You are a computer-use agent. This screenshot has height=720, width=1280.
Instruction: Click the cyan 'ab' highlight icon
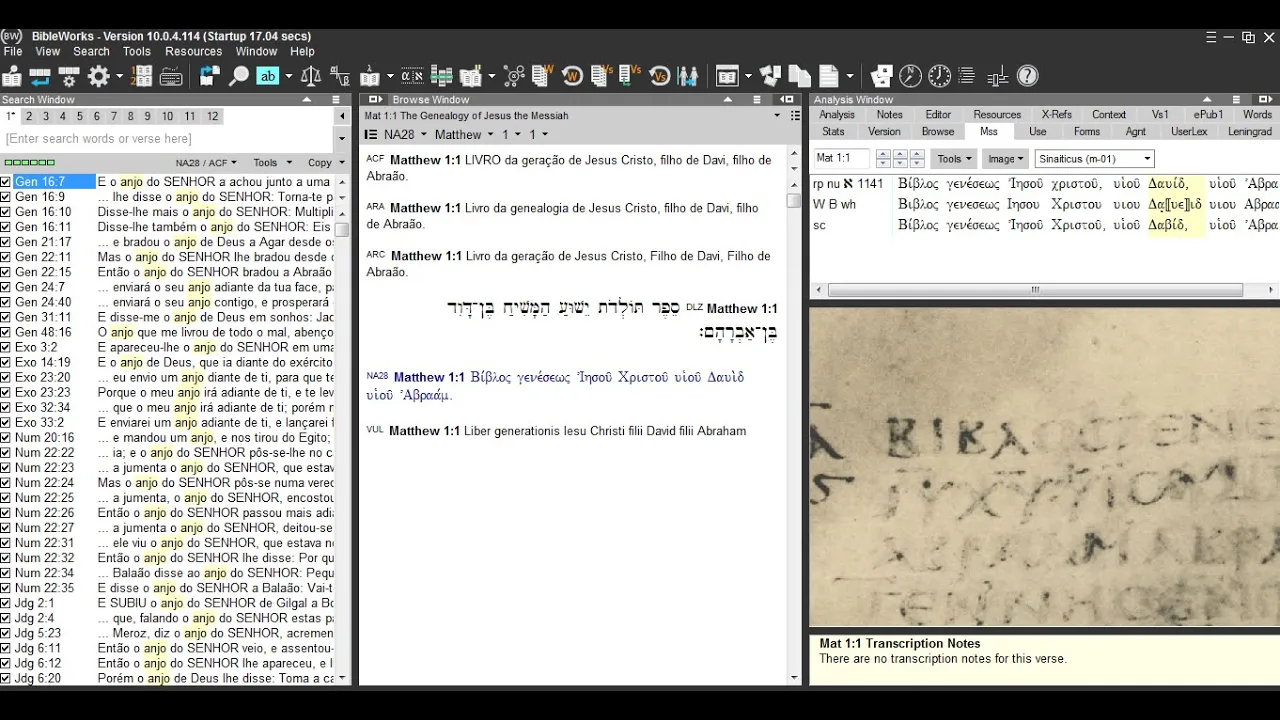tap(268, 76)
